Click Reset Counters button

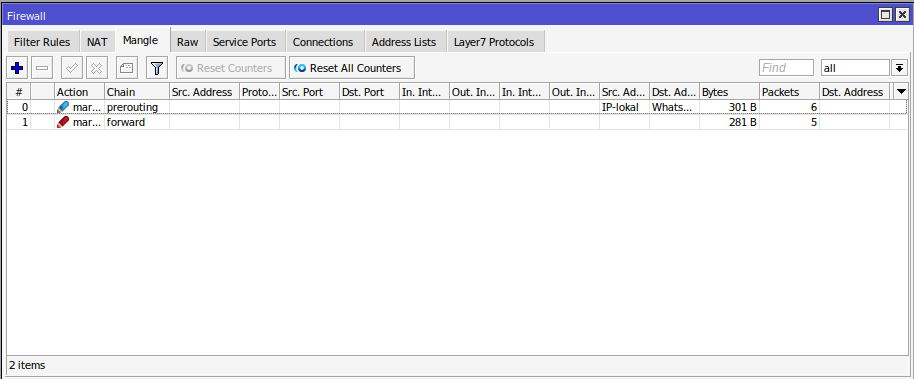pyautogui.click(x=231, y=68)
